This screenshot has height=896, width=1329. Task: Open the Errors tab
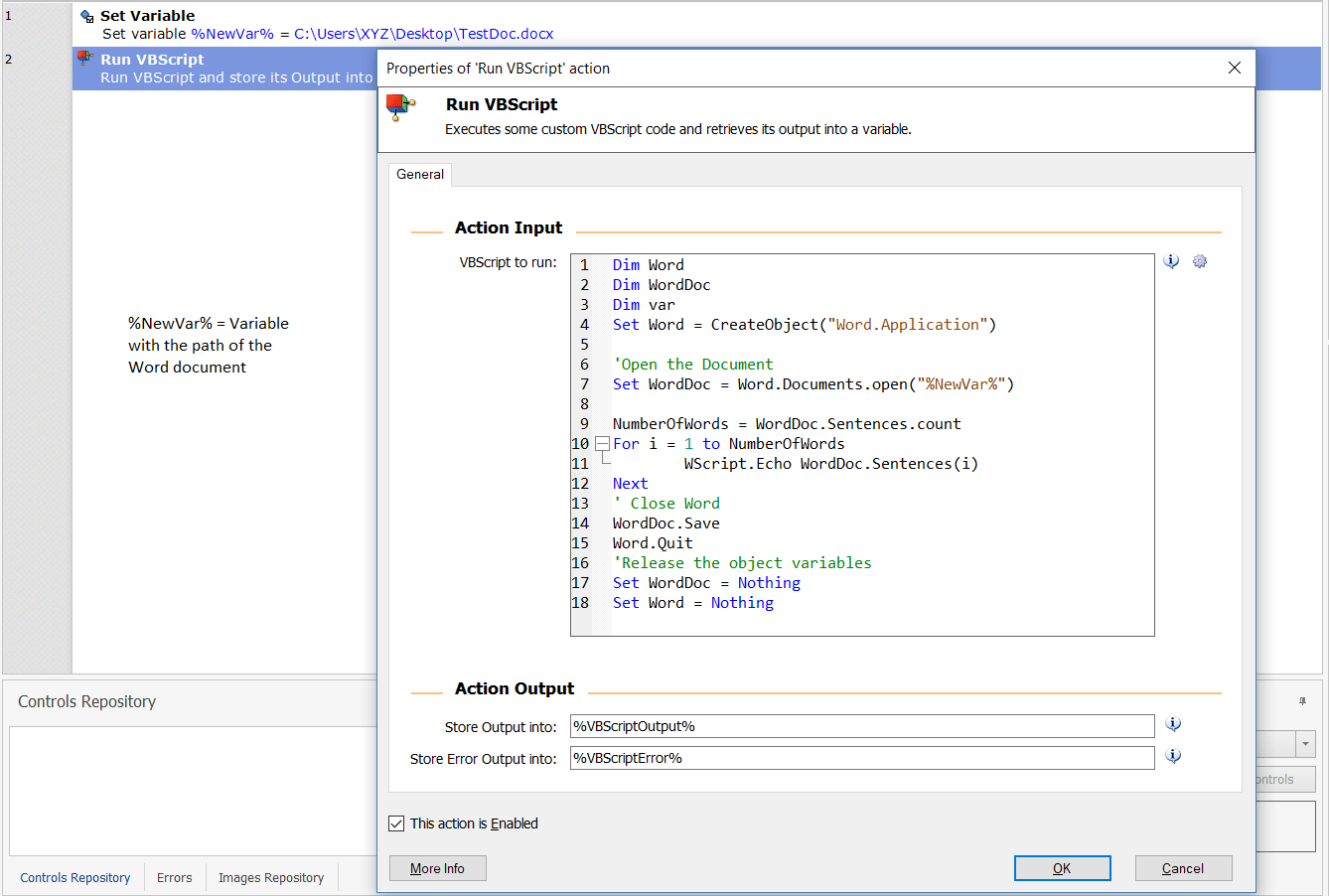174,877
